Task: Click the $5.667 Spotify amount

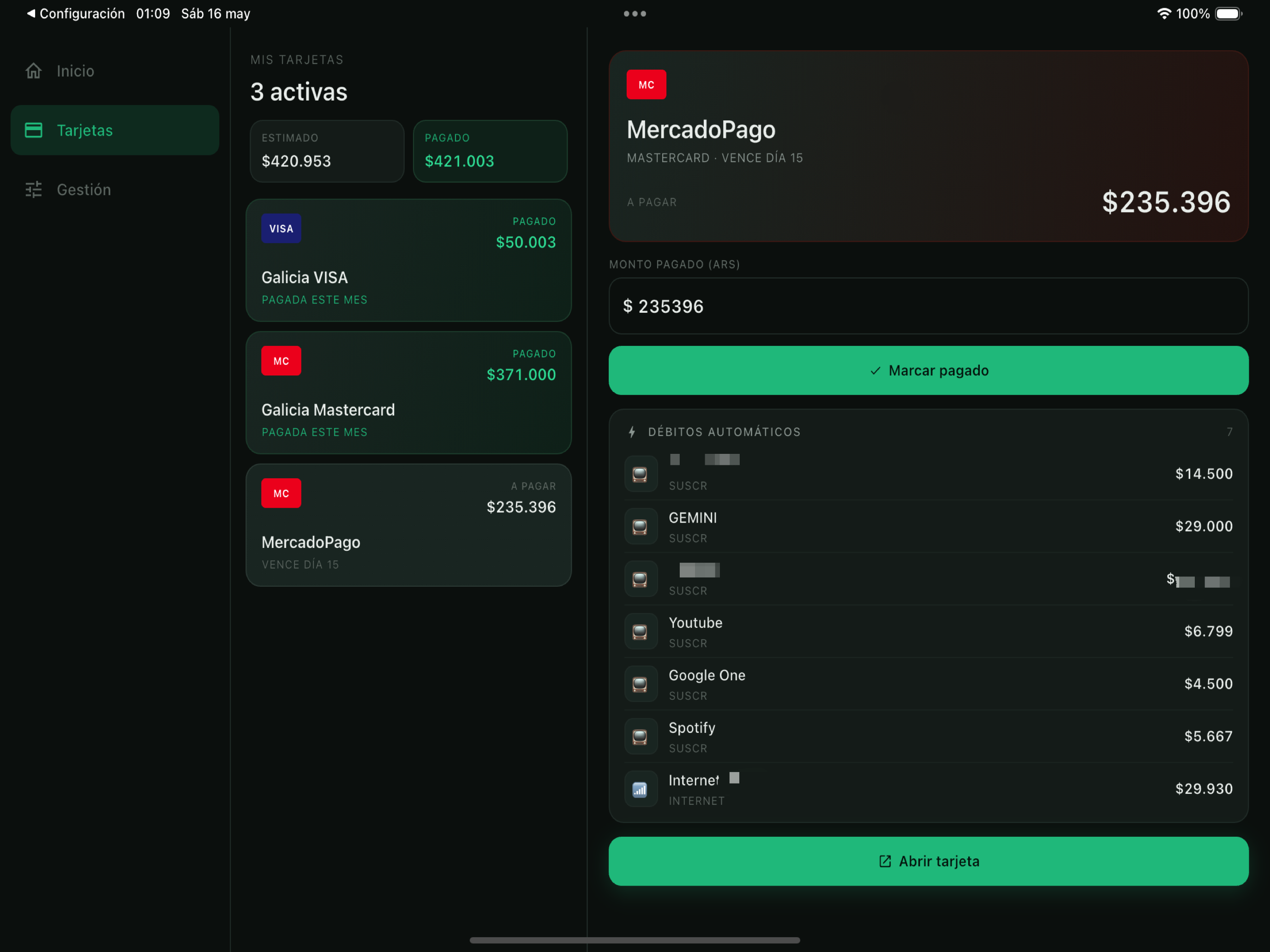Action: (1208, 736)
